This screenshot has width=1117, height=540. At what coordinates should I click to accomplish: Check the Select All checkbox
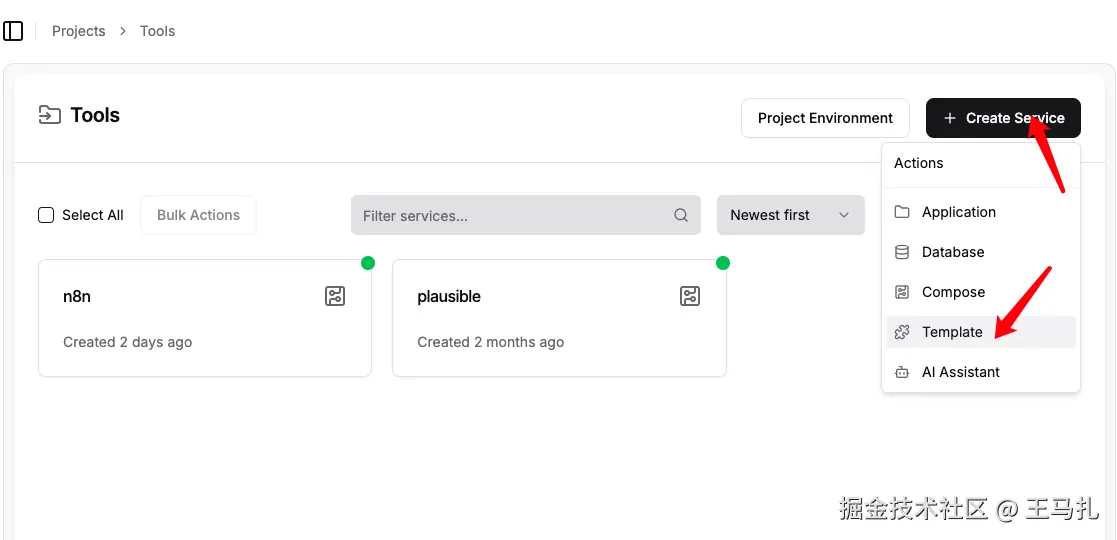click(46, 215)
